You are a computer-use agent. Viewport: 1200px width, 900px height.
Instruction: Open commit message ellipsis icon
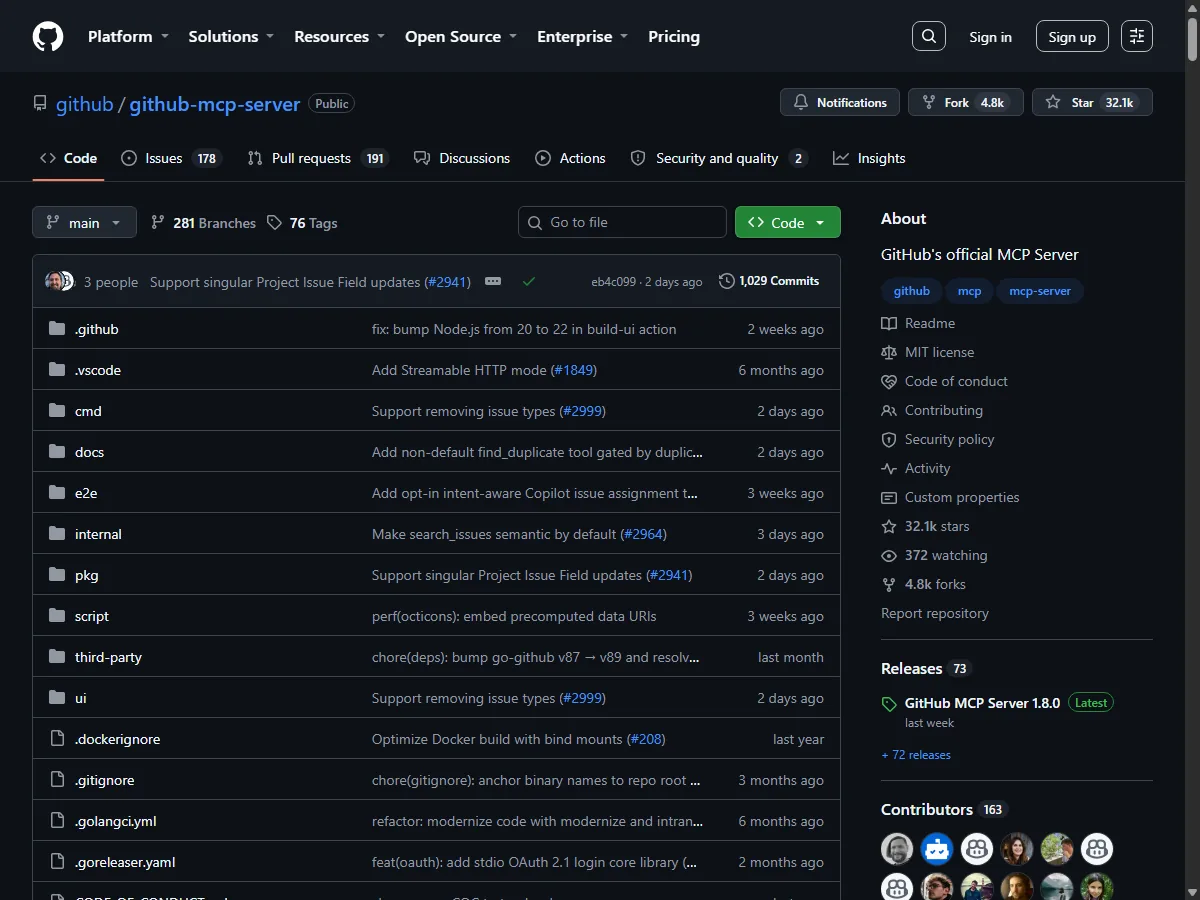pos(493,282)
